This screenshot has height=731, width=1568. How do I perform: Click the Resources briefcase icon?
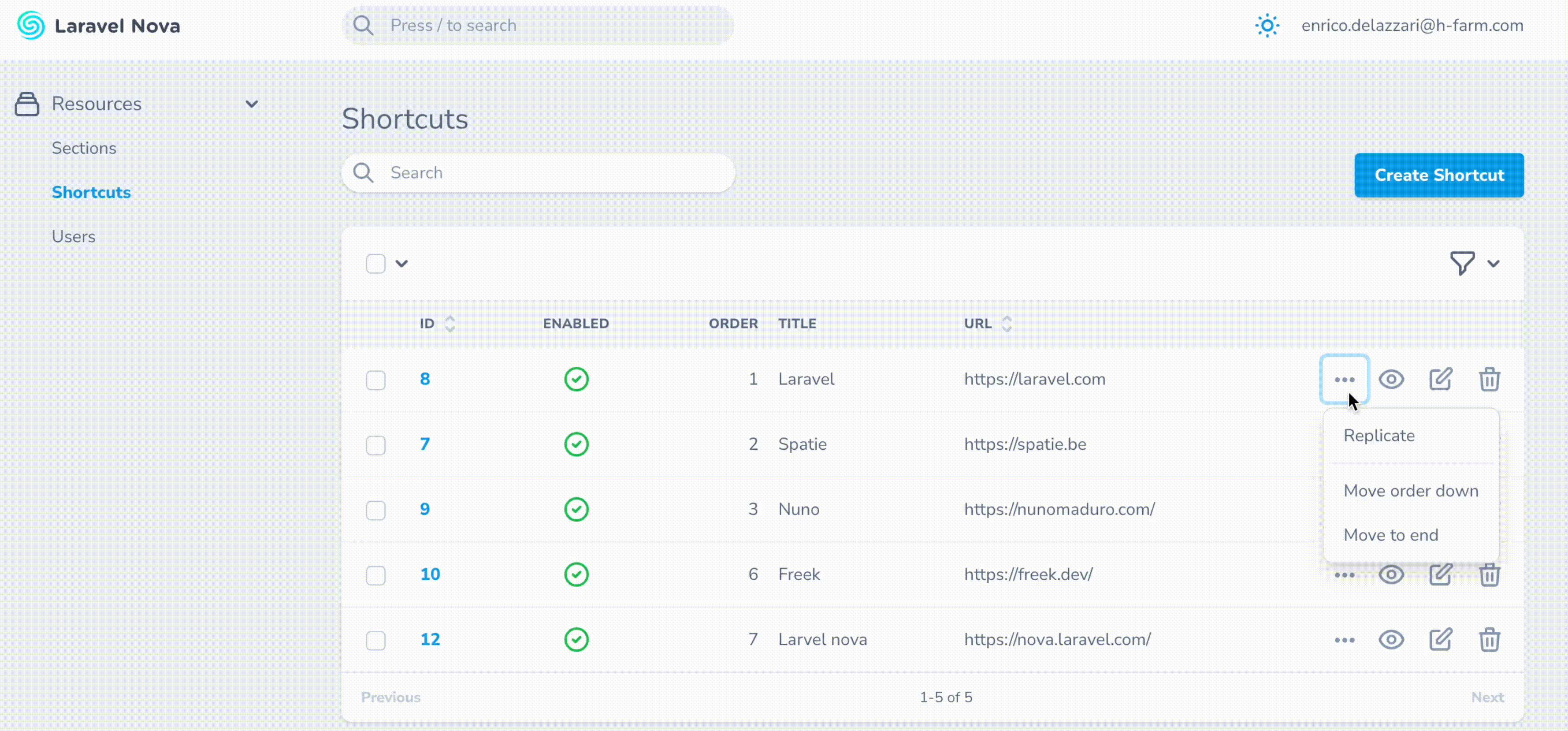27,104
